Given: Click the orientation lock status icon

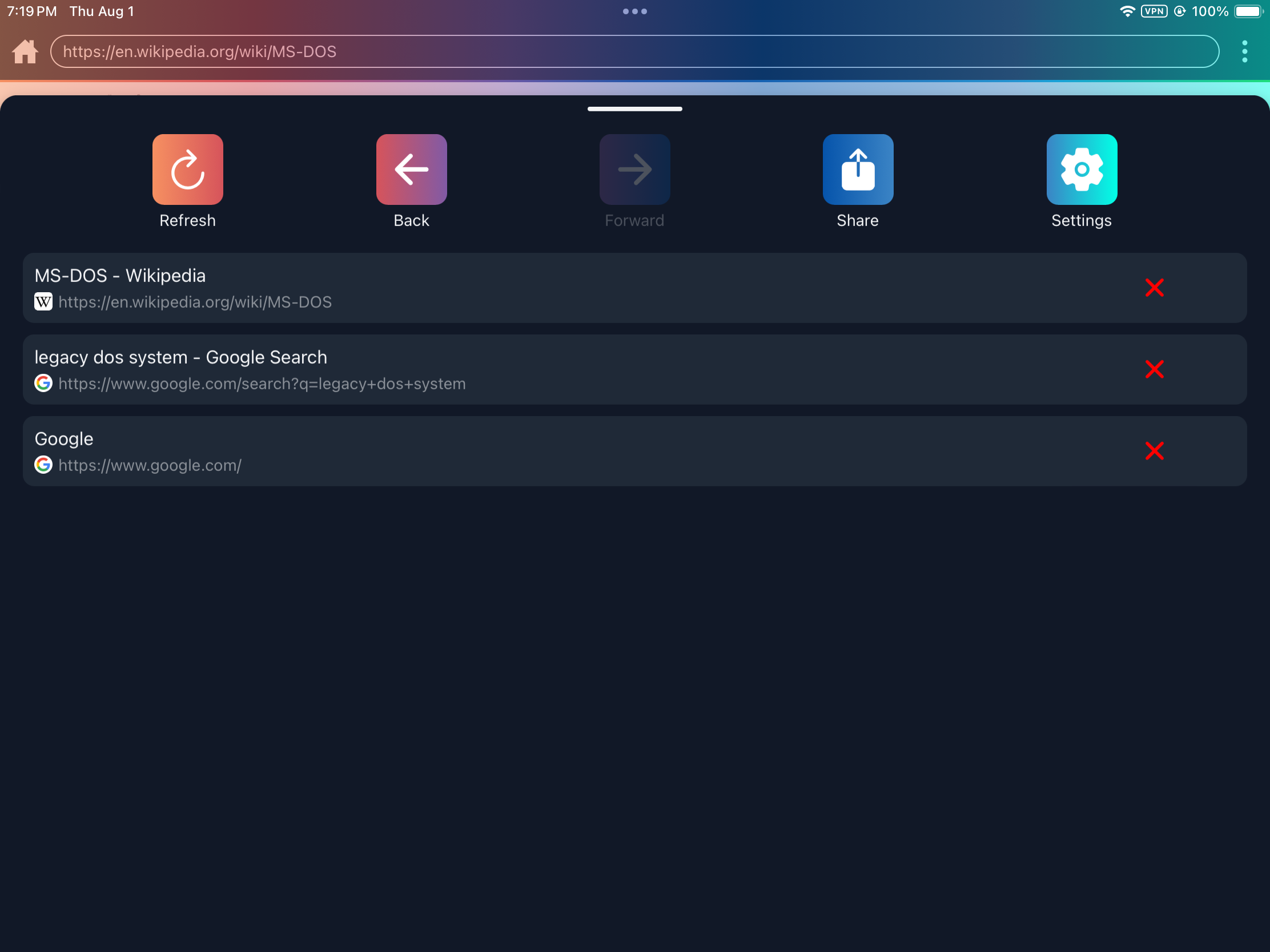Looking at the screenshot, I should (1179, 11).
